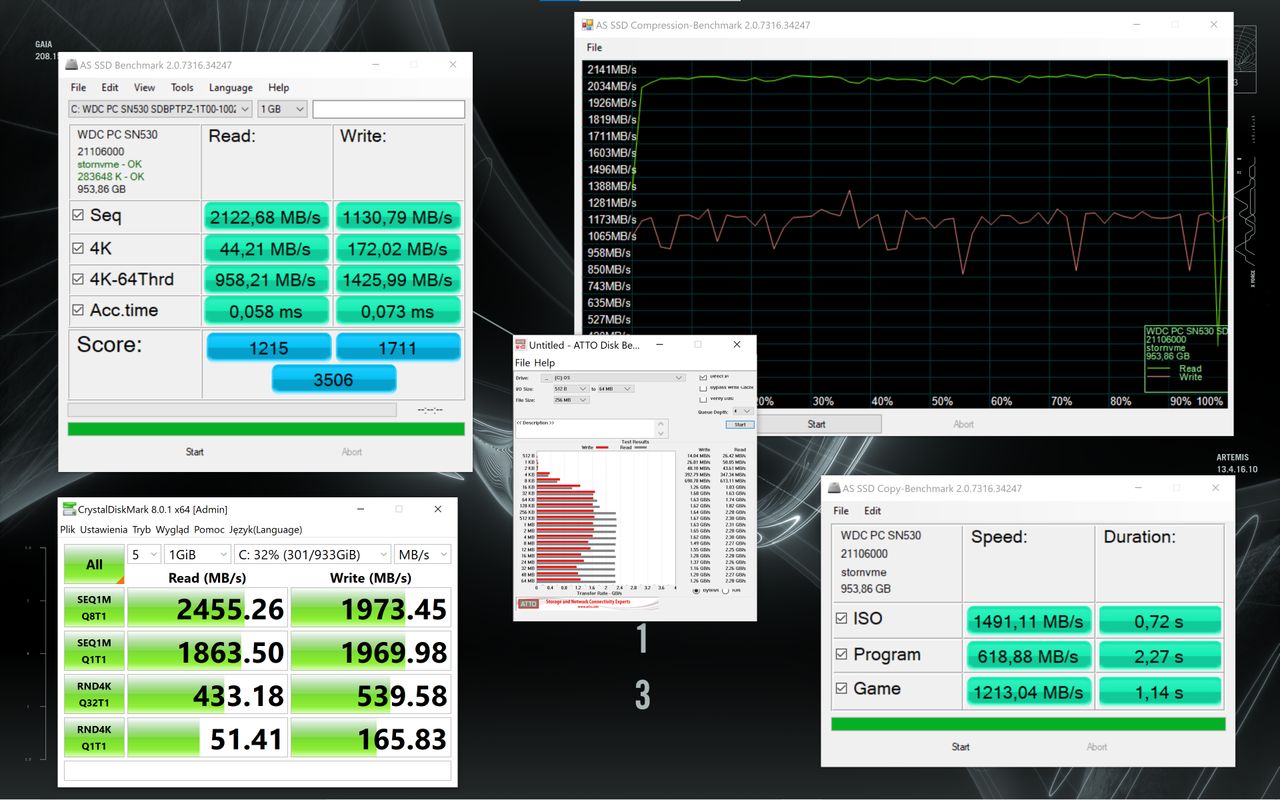Open the C: 32% drive dropdown
The height and width of the screenshot is (800, 1280).
pos(312,554)
